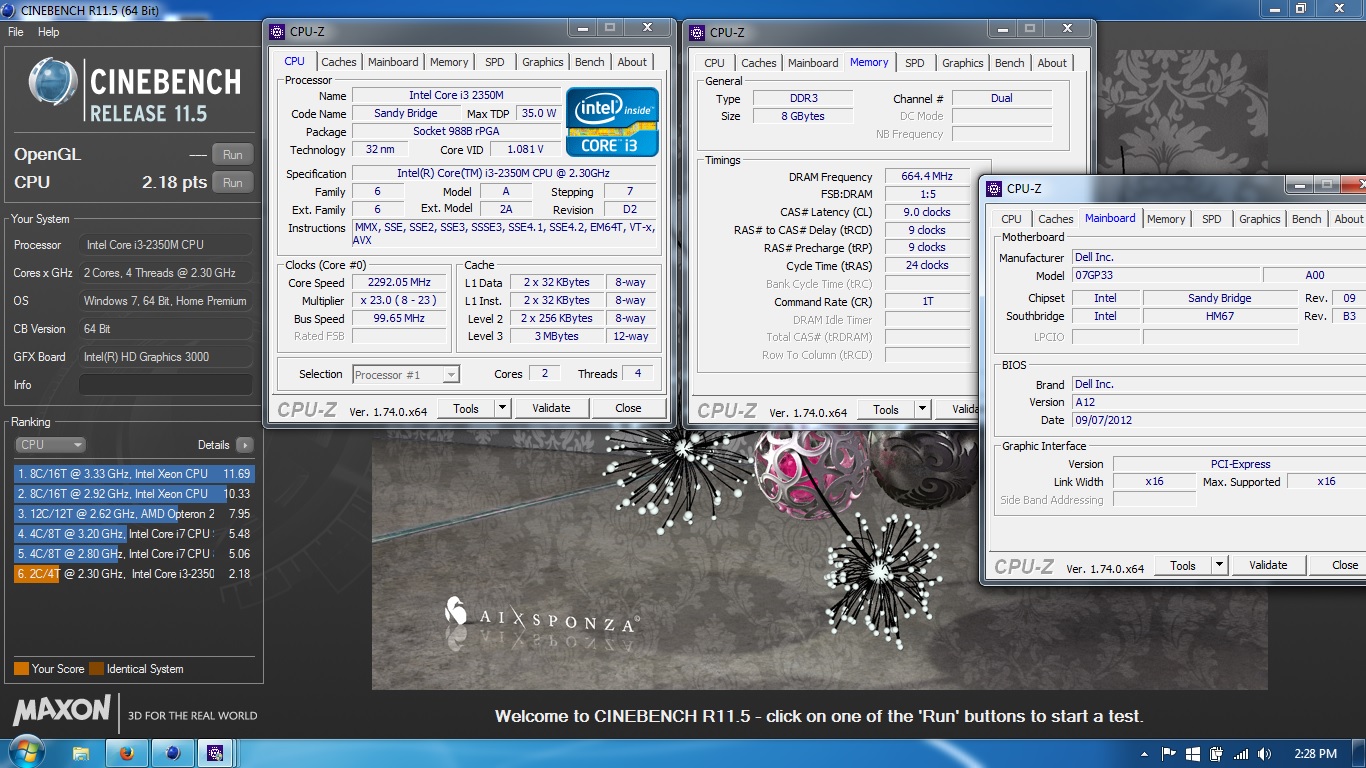This screenshot has width=1366, height=768.
Task: Open the Windows Start menu orb
Action: pyautogui.click(x=25, y=752)
